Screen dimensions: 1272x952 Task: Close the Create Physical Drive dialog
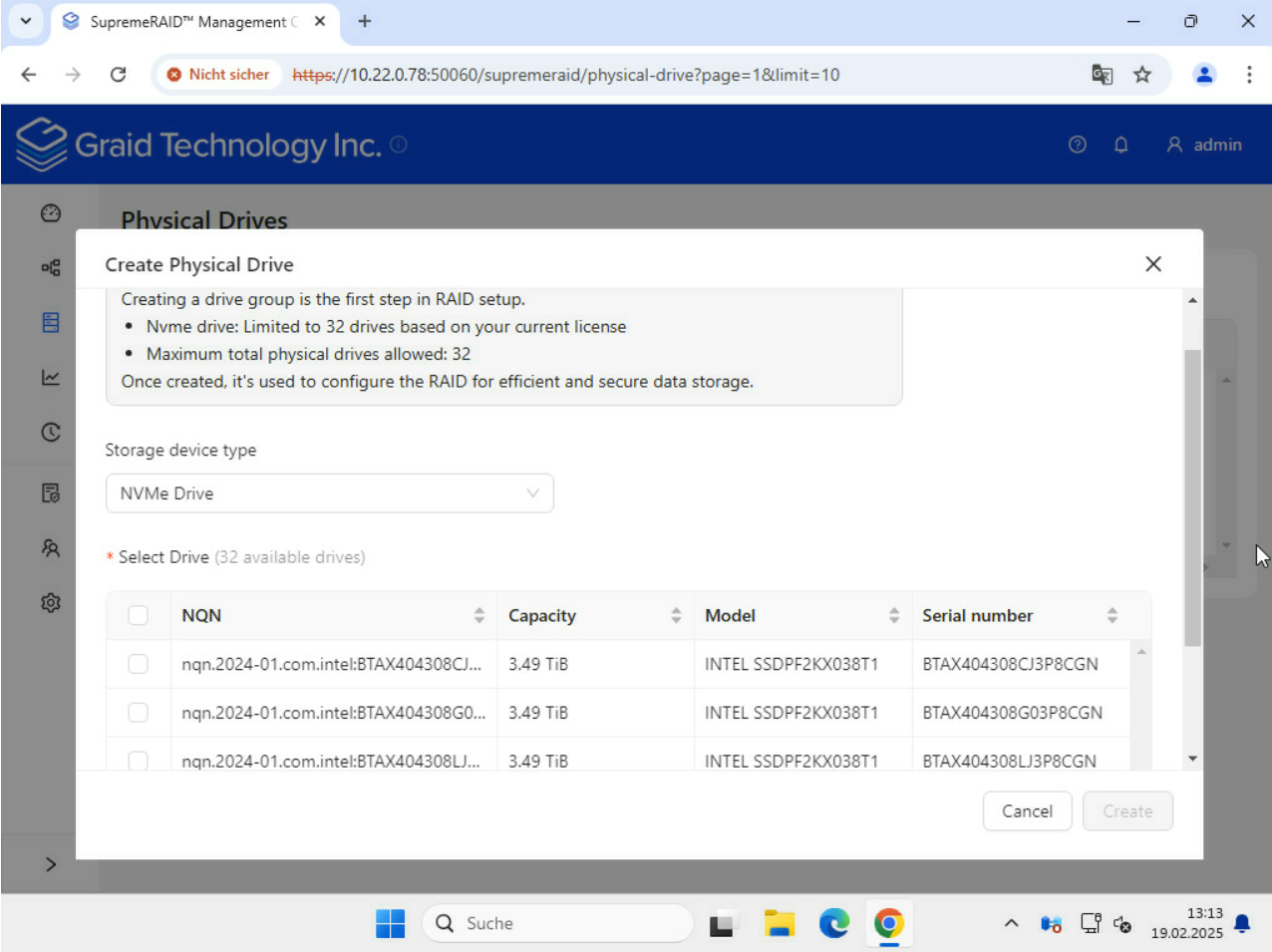pos(1153,264)
